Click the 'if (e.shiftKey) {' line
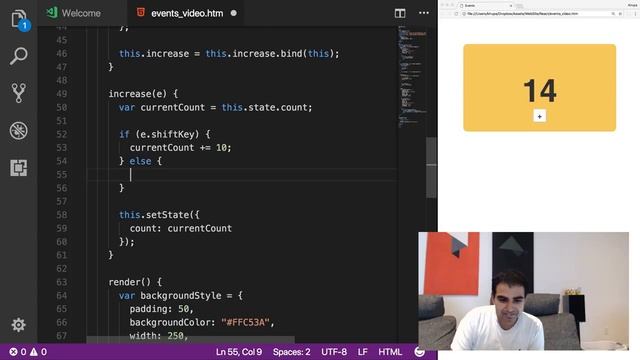 click(x=164, y=134)
